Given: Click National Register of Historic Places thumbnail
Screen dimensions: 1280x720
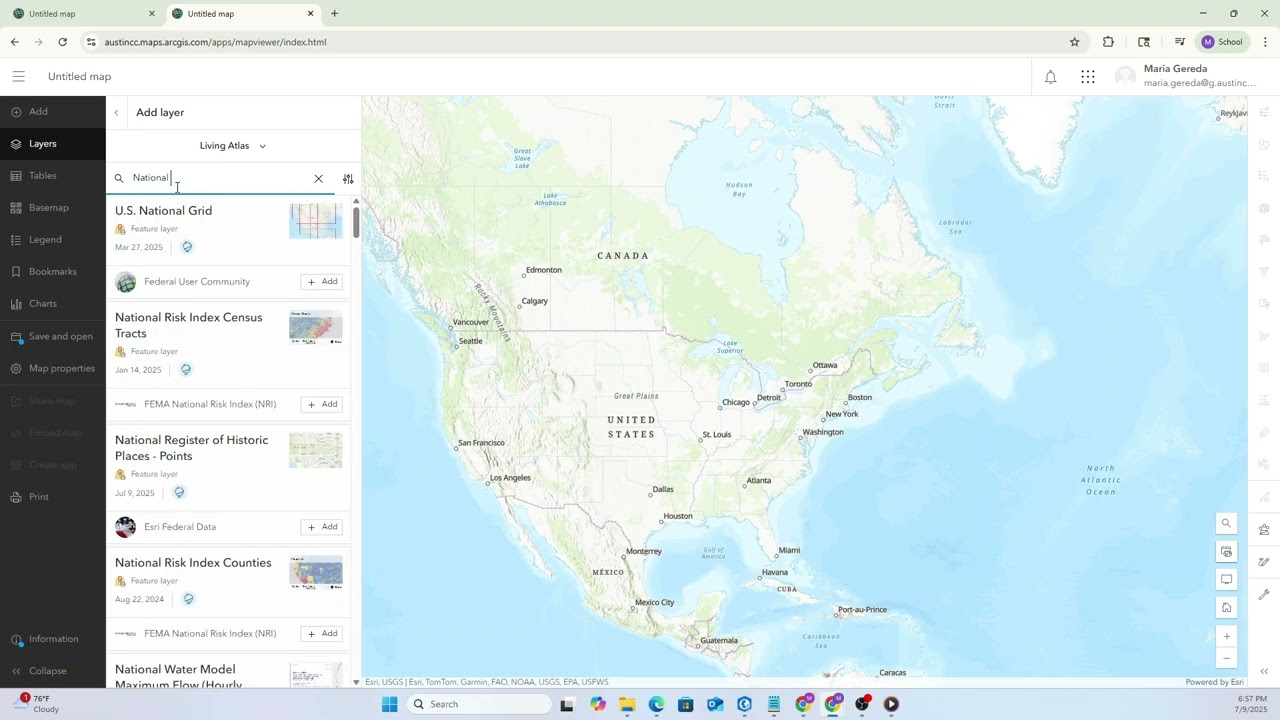Looking at the screenshot, I should pyautogui.click(x=316, y=451).
